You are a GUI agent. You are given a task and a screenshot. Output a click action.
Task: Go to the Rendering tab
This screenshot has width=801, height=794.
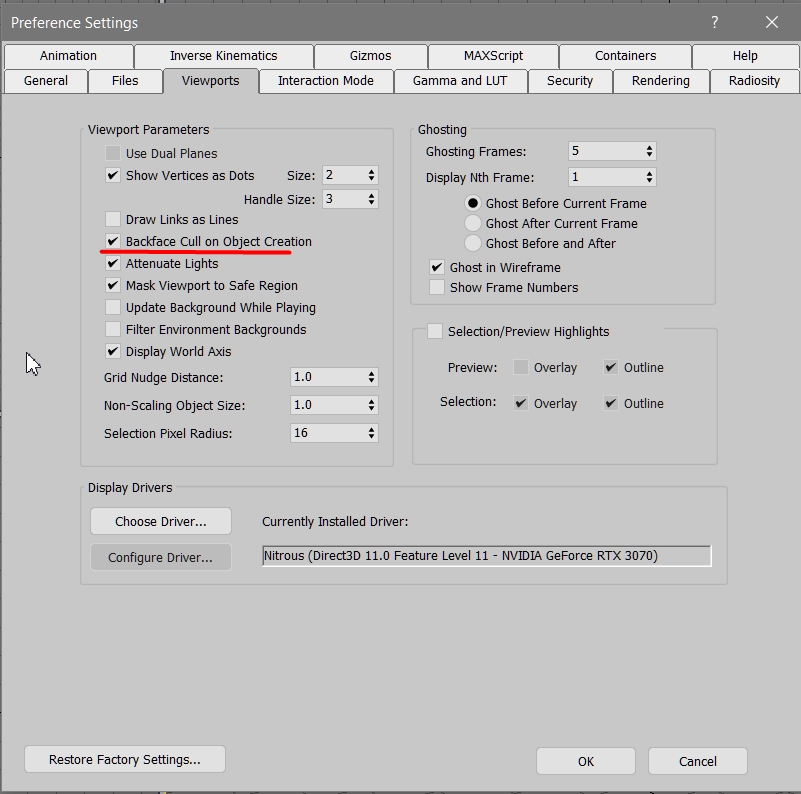[661, 81]
